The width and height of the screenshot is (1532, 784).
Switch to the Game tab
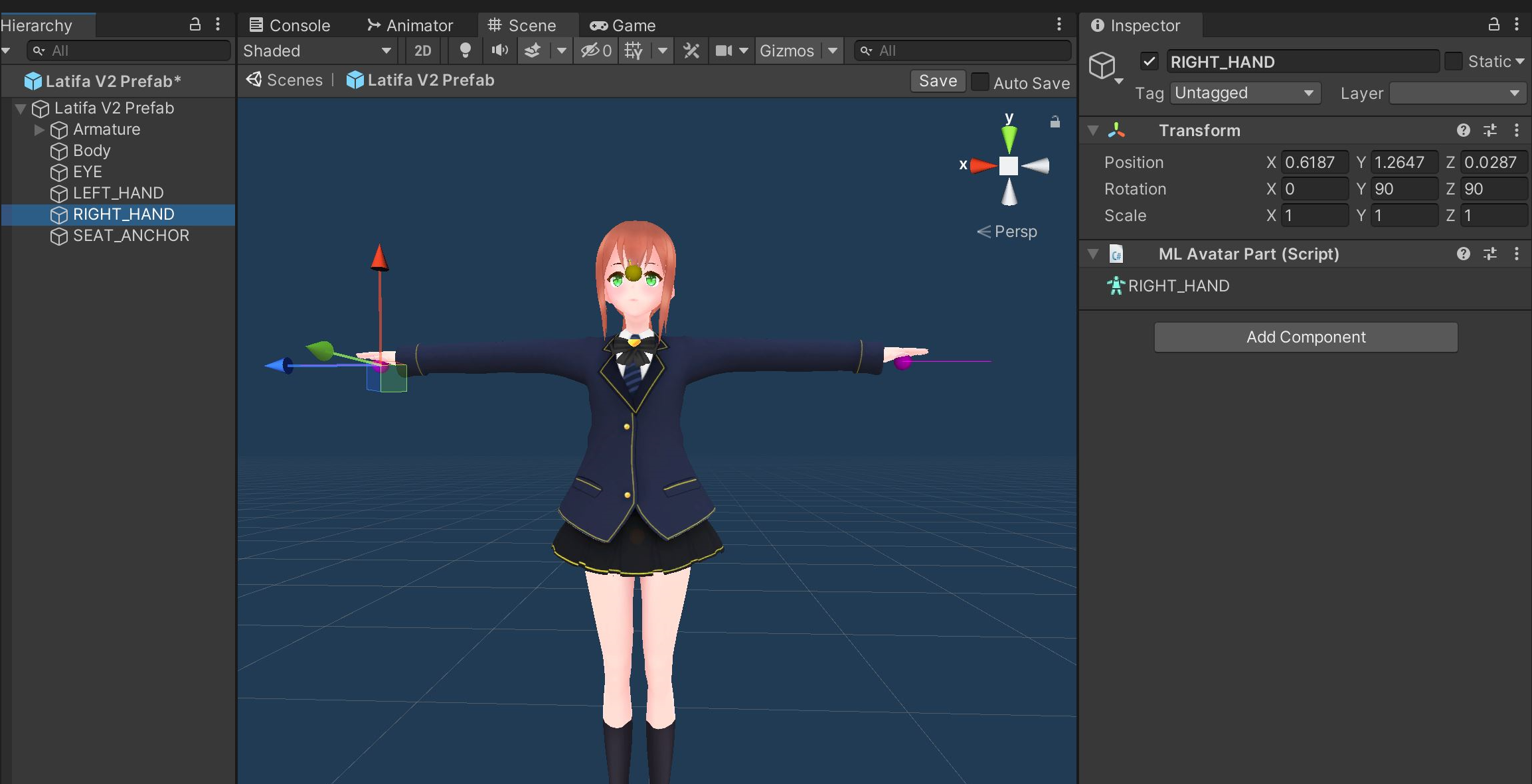(x=623, y=25)
